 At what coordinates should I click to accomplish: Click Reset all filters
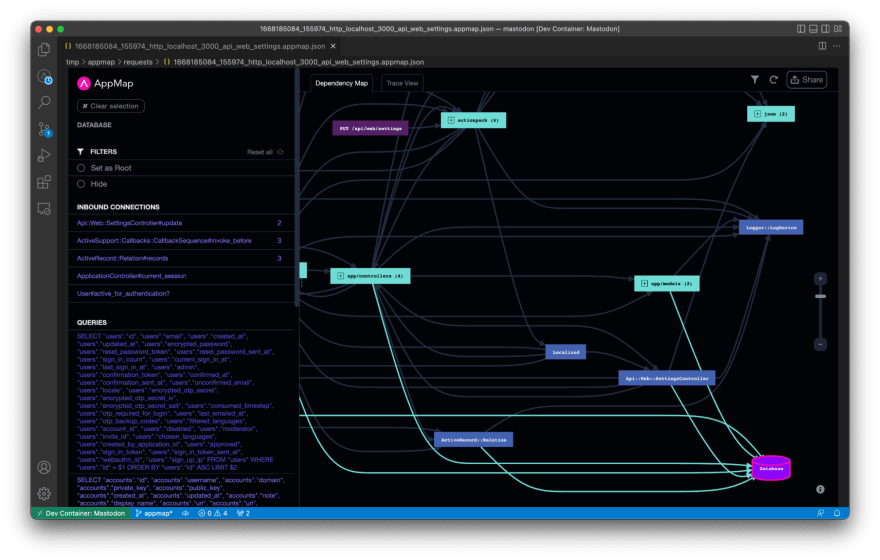click(265, 152)
